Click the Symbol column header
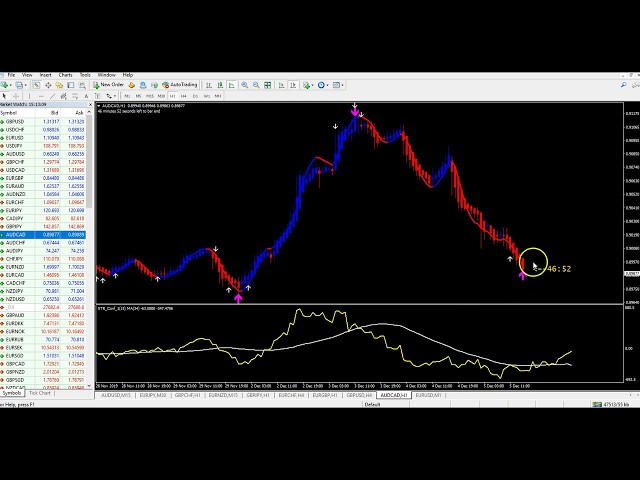 pyautogui.click(x=12, y=112)
